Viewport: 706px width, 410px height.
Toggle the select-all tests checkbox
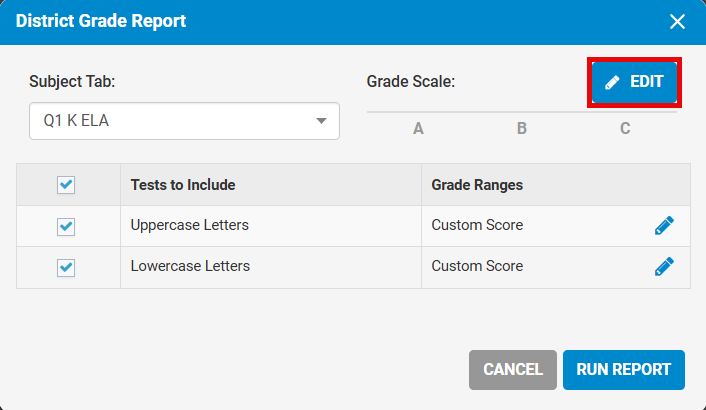pyautogui.click(x=66, y=185)
